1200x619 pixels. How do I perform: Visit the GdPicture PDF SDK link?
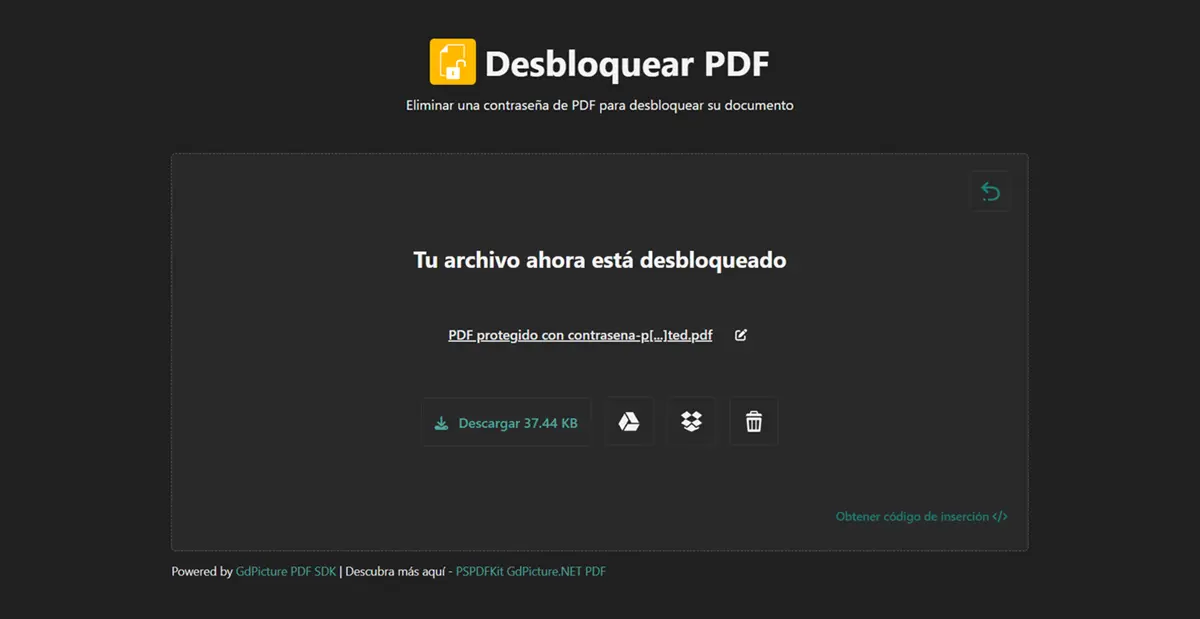point(286,572)
